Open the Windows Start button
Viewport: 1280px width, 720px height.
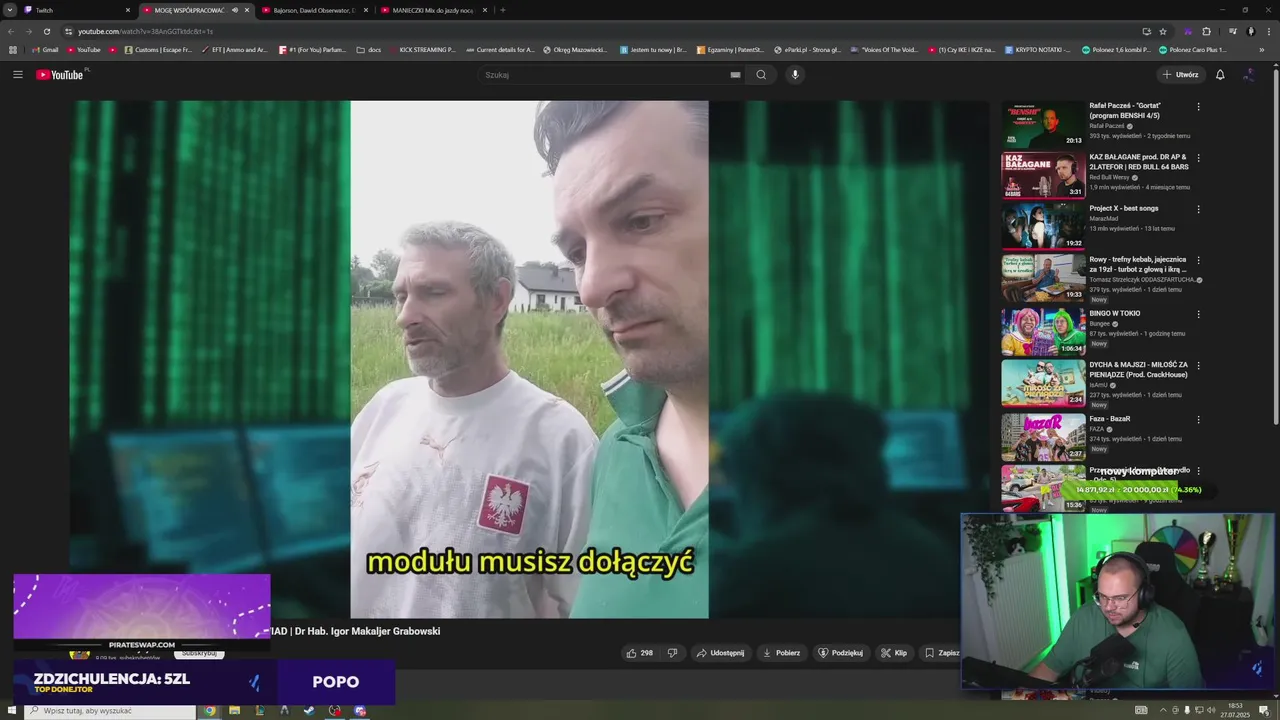point(11,711)
